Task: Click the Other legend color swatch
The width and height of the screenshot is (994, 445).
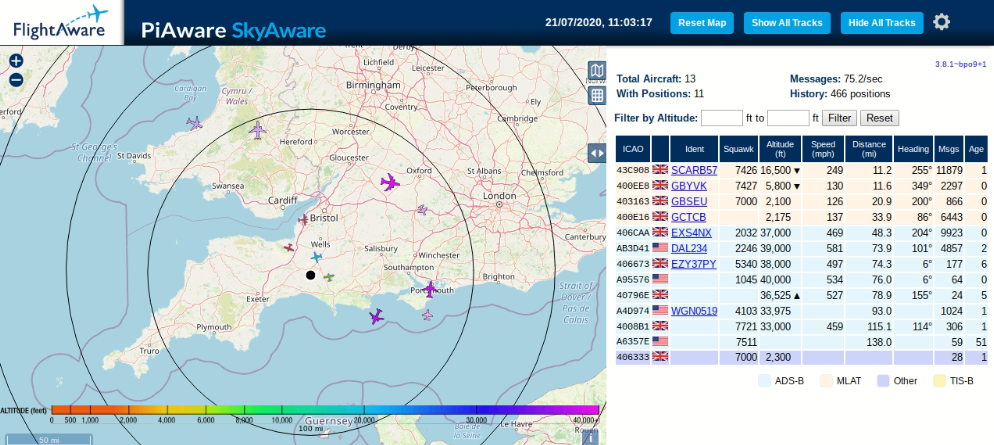Action: 884,381
